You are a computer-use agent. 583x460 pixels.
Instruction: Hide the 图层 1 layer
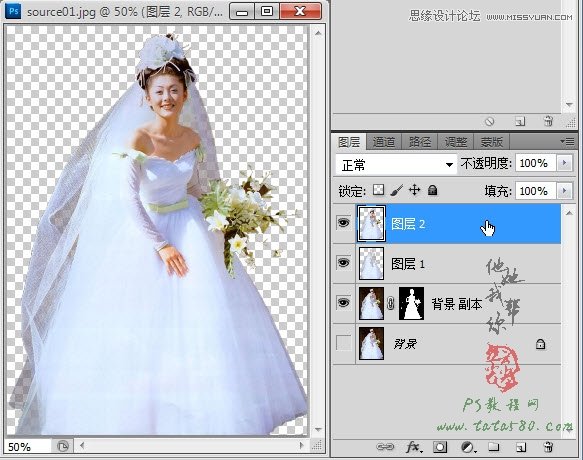tap(343, 263)
